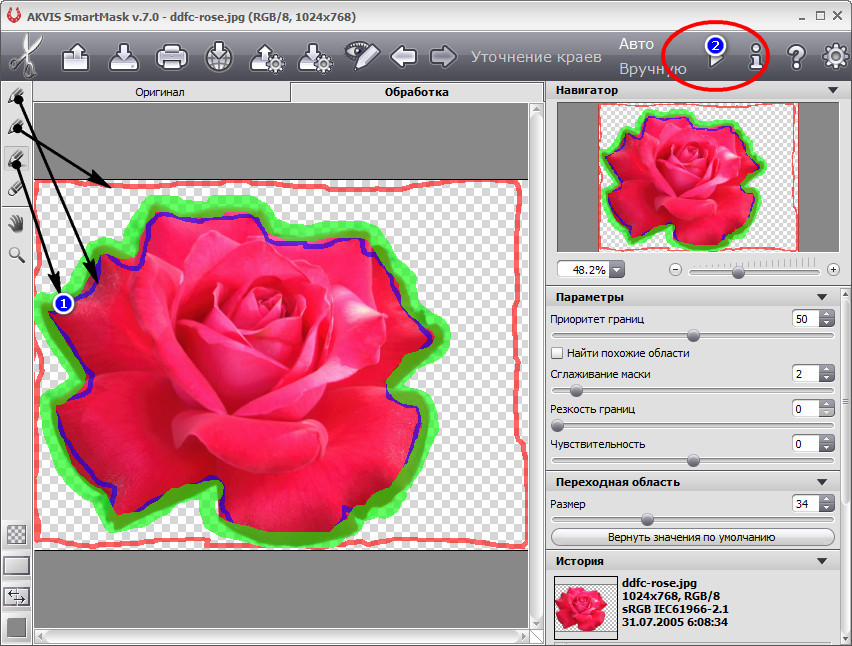Select the Zoom magnifier tool
852x646 pixels.
[x=16, y=255]
